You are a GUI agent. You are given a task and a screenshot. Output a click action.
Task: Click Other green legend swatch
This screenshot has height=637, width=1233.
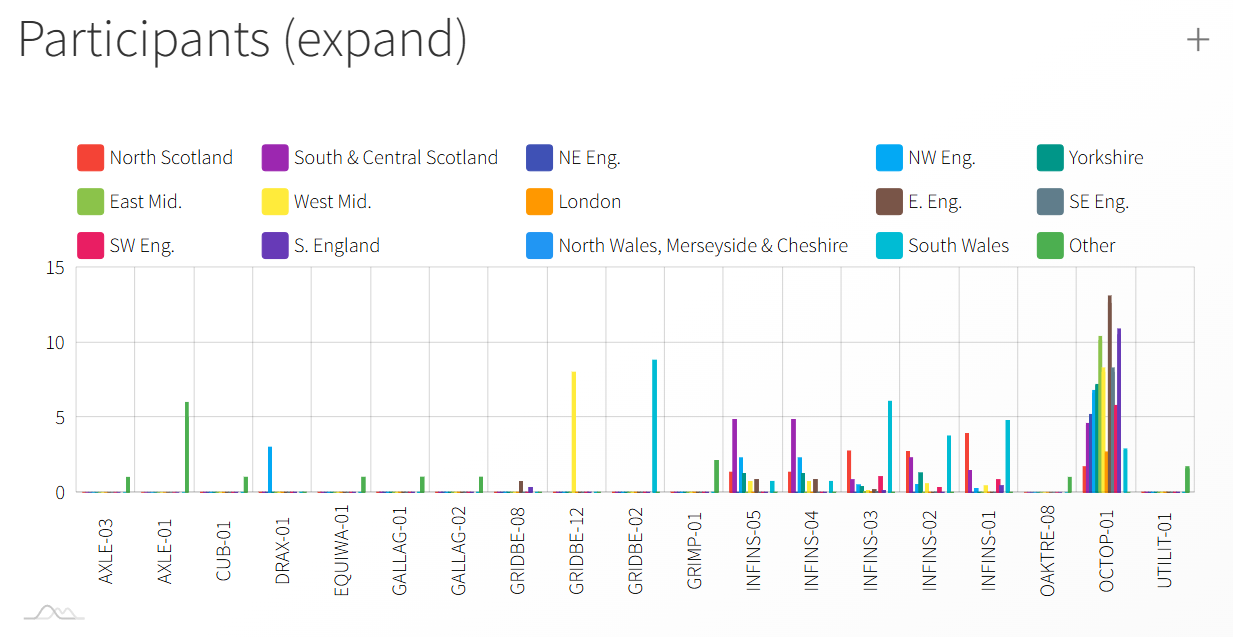1050,246
